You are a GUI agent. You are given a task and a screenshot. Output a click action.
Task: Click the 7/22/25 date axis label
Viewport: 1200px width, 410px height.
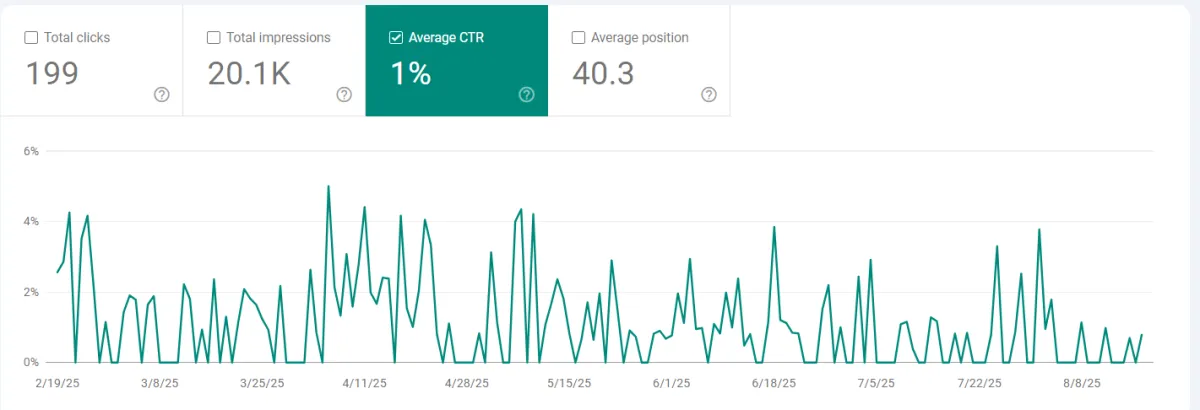[979, 383]
